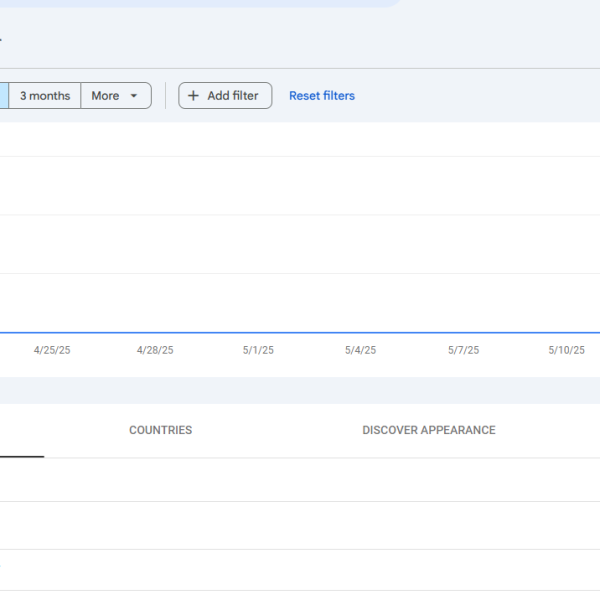Open the DISCOVER APPEARANCE tab
The width and height of the screenshot is (600, 600).
click(x=428, y=430)
